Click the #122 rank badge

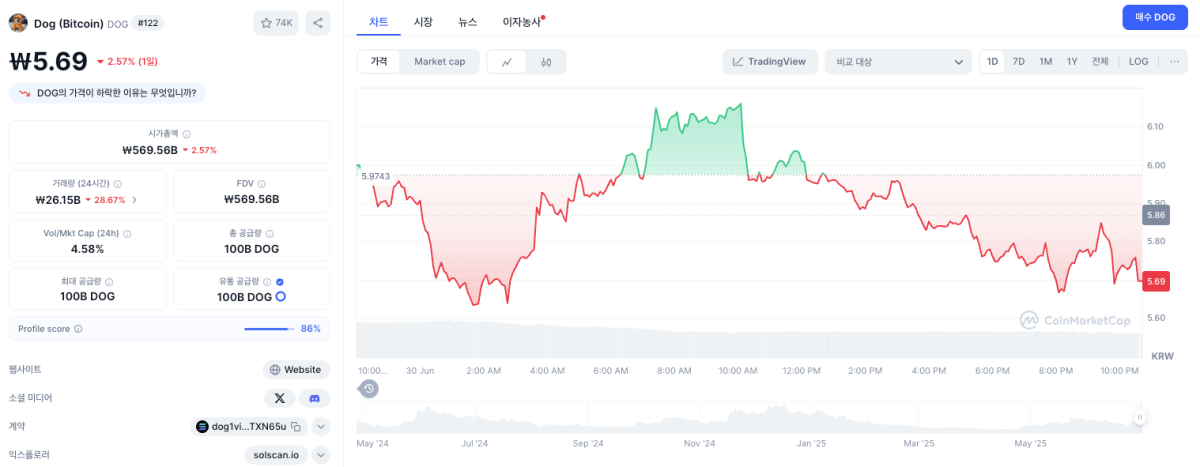coord(147,22)
